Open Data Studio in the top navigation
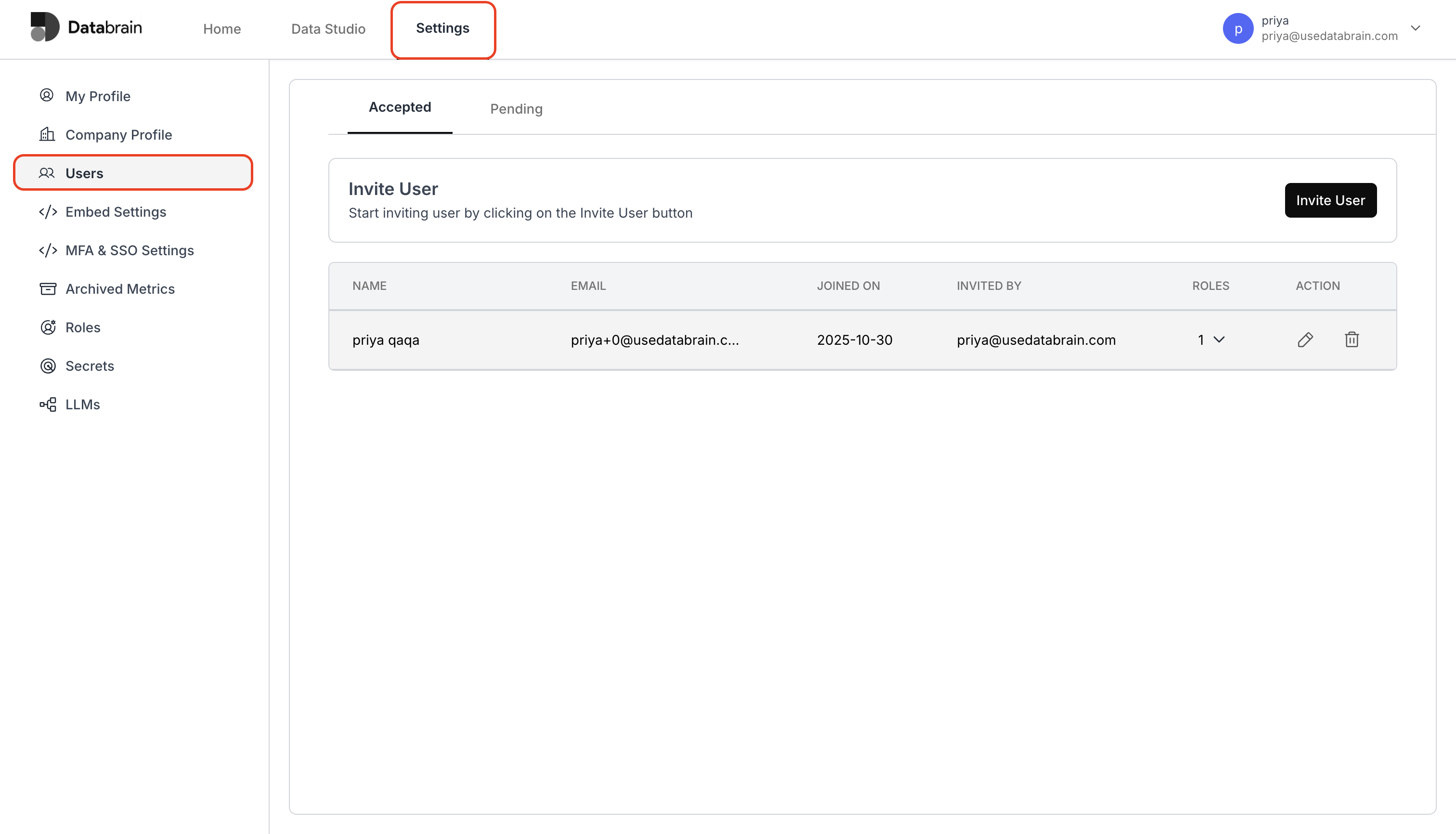Image resolution: width=1456 pixels, height=834 pixels. point(327,28)
